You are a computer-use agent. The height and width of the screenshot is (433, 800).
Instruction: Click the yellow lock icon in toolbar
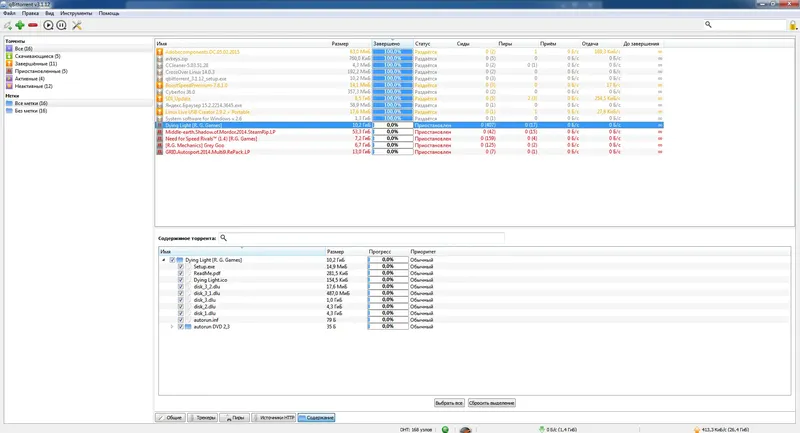793,25
